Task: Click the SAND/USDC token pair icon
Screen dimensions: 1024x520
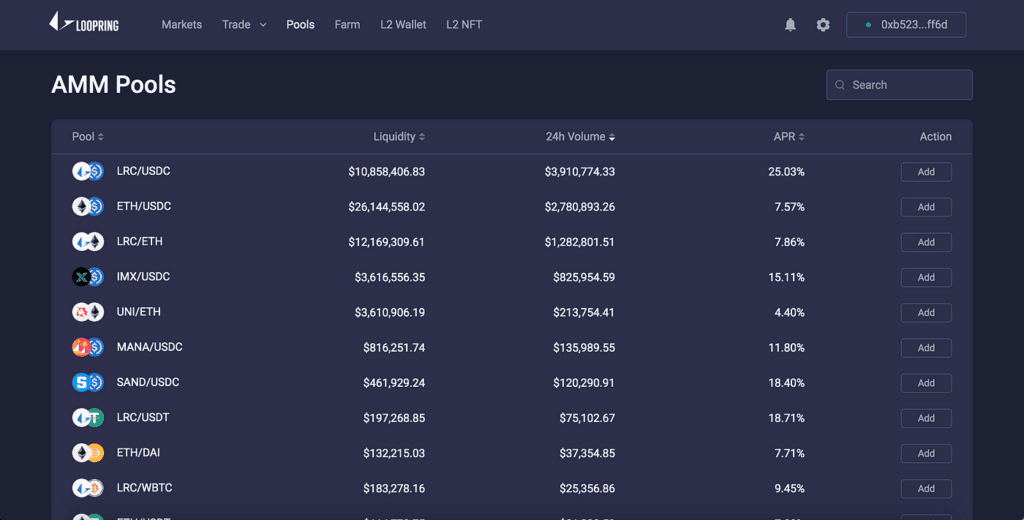Action: pos(88,382)
